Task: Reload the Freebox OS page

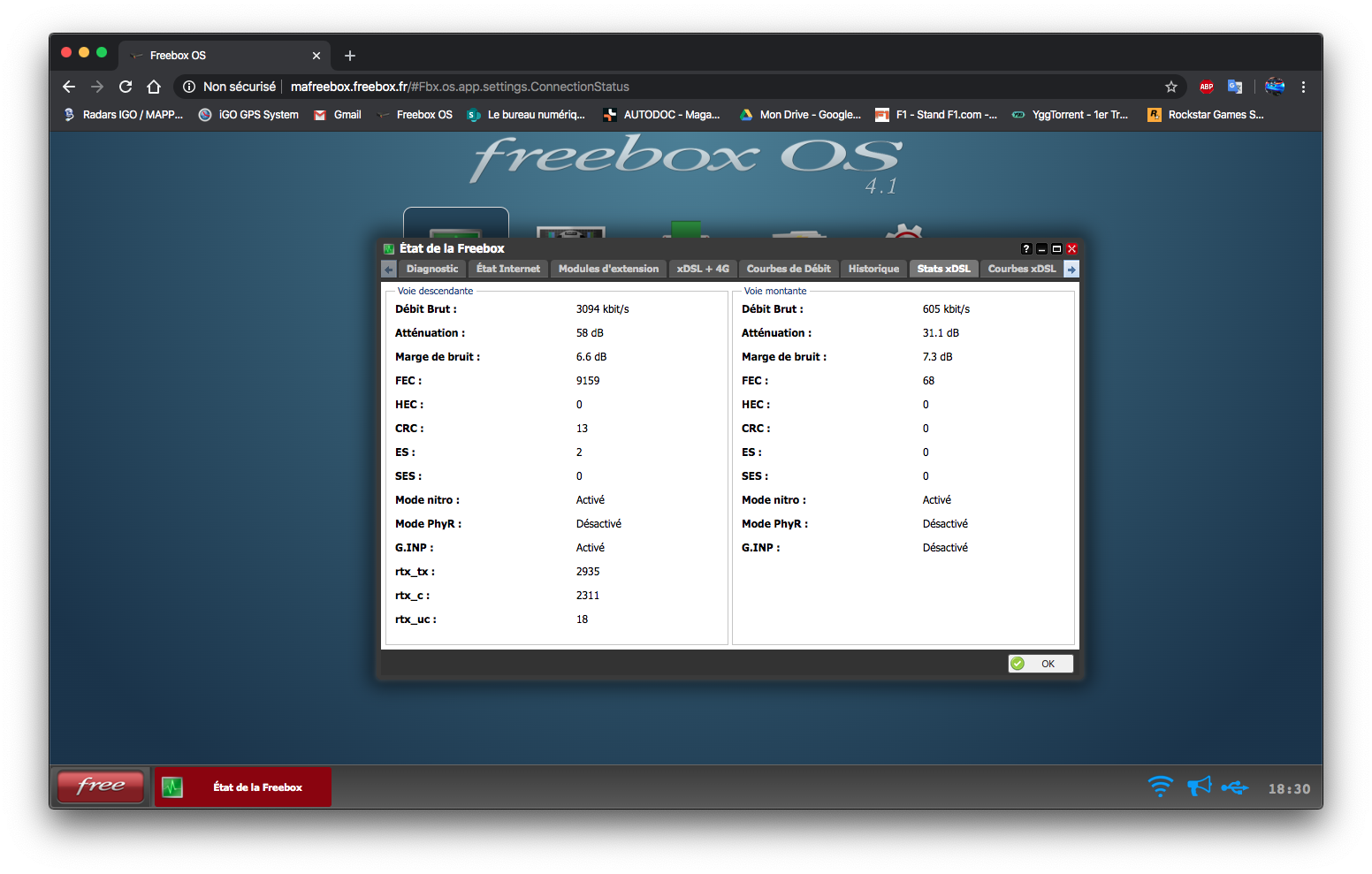Action: pyautogui.click(x=126, y=87)
